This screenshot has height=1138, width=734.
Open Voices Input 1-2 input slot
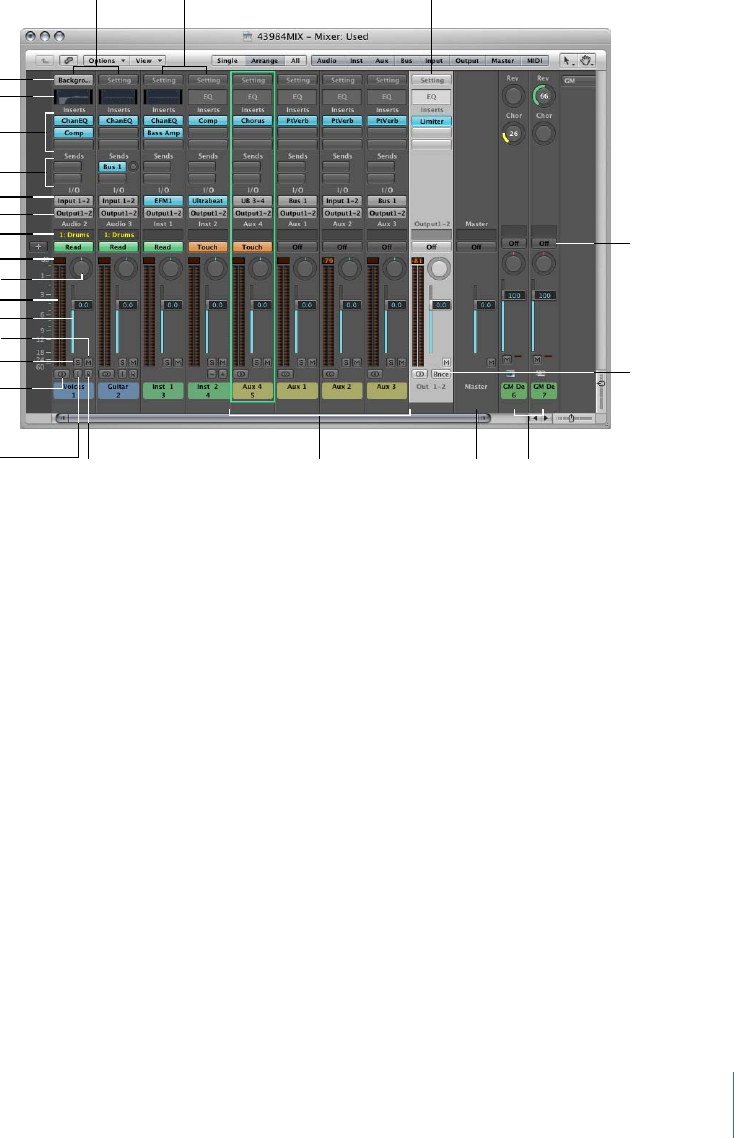(x=74, y=201)
